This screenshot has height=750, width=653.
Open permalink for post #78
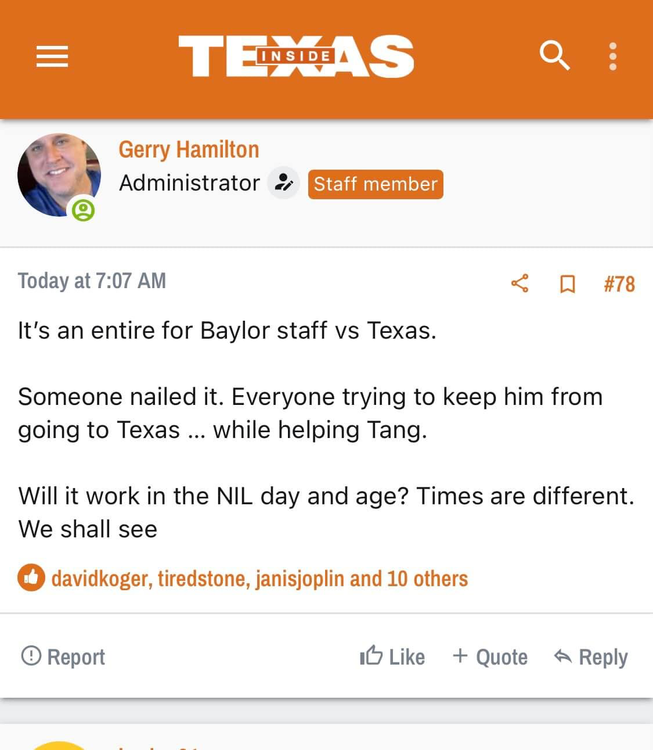(x=619, y=284)
